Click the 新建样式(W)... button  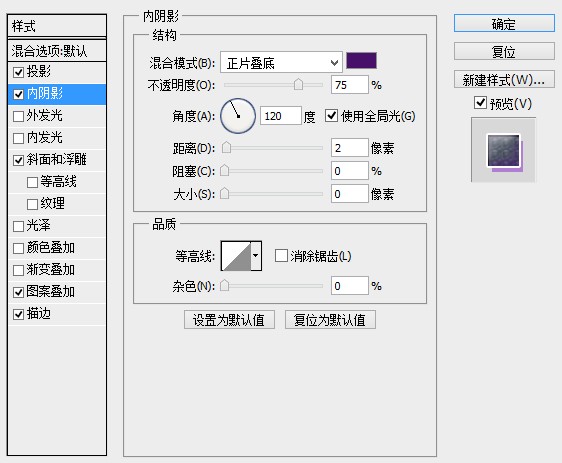point(504,79)
